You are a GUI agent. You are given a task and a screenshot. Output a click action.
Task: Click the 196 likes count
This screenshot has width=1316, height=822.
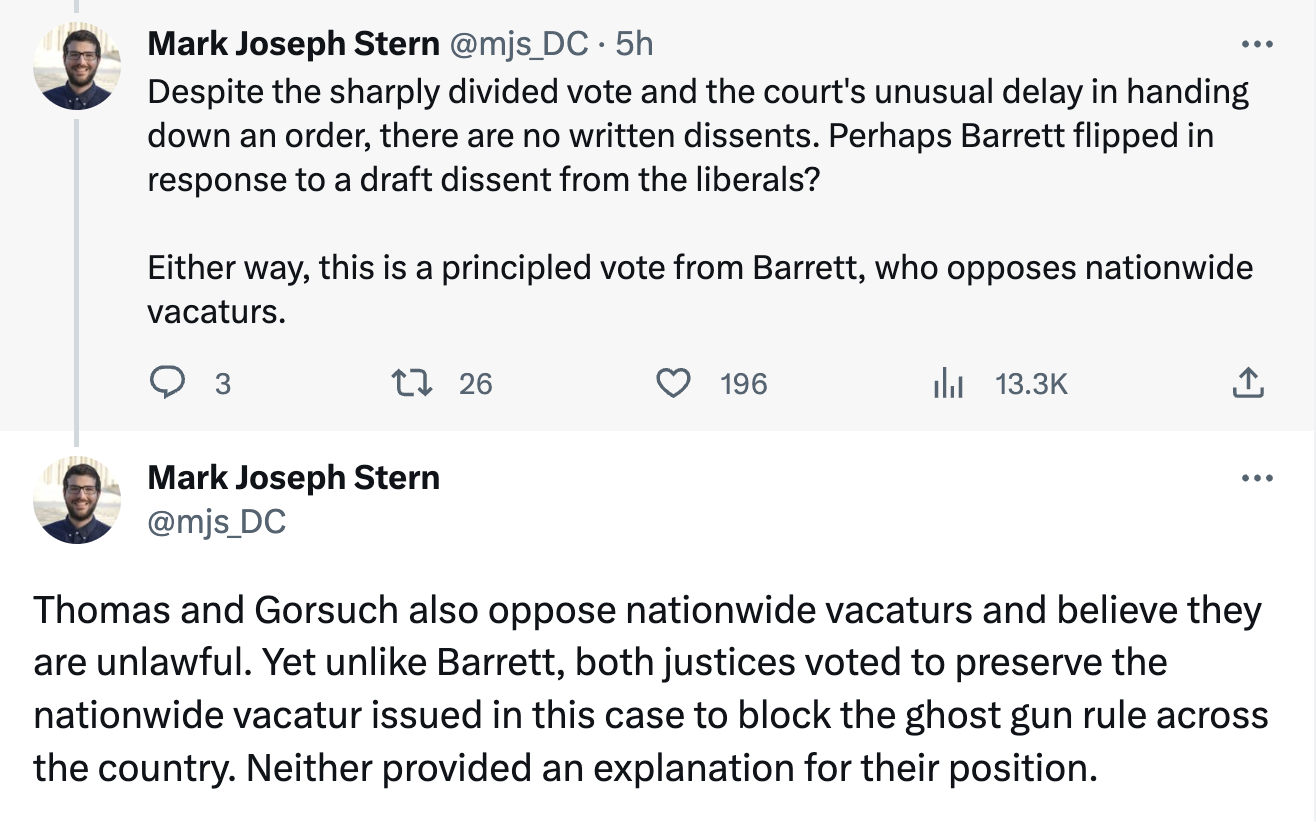(744, 383)
